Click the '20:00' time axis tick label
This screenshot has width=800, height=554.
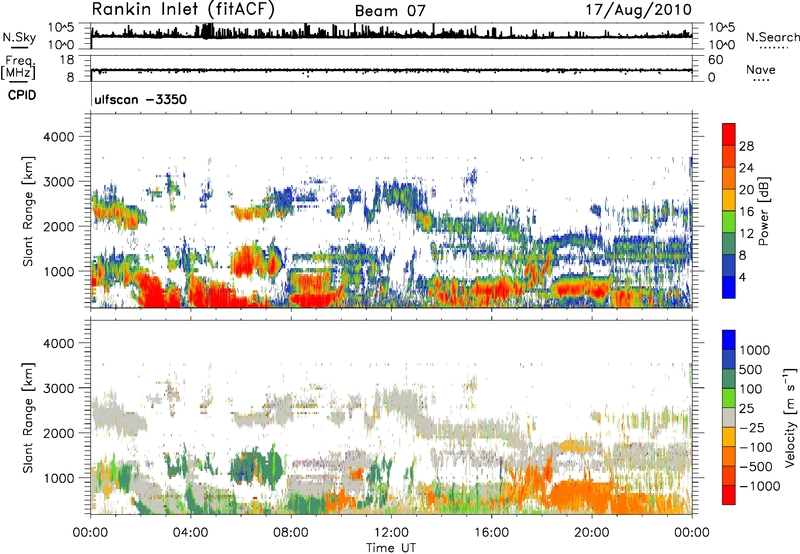click(x=592, y=533)
